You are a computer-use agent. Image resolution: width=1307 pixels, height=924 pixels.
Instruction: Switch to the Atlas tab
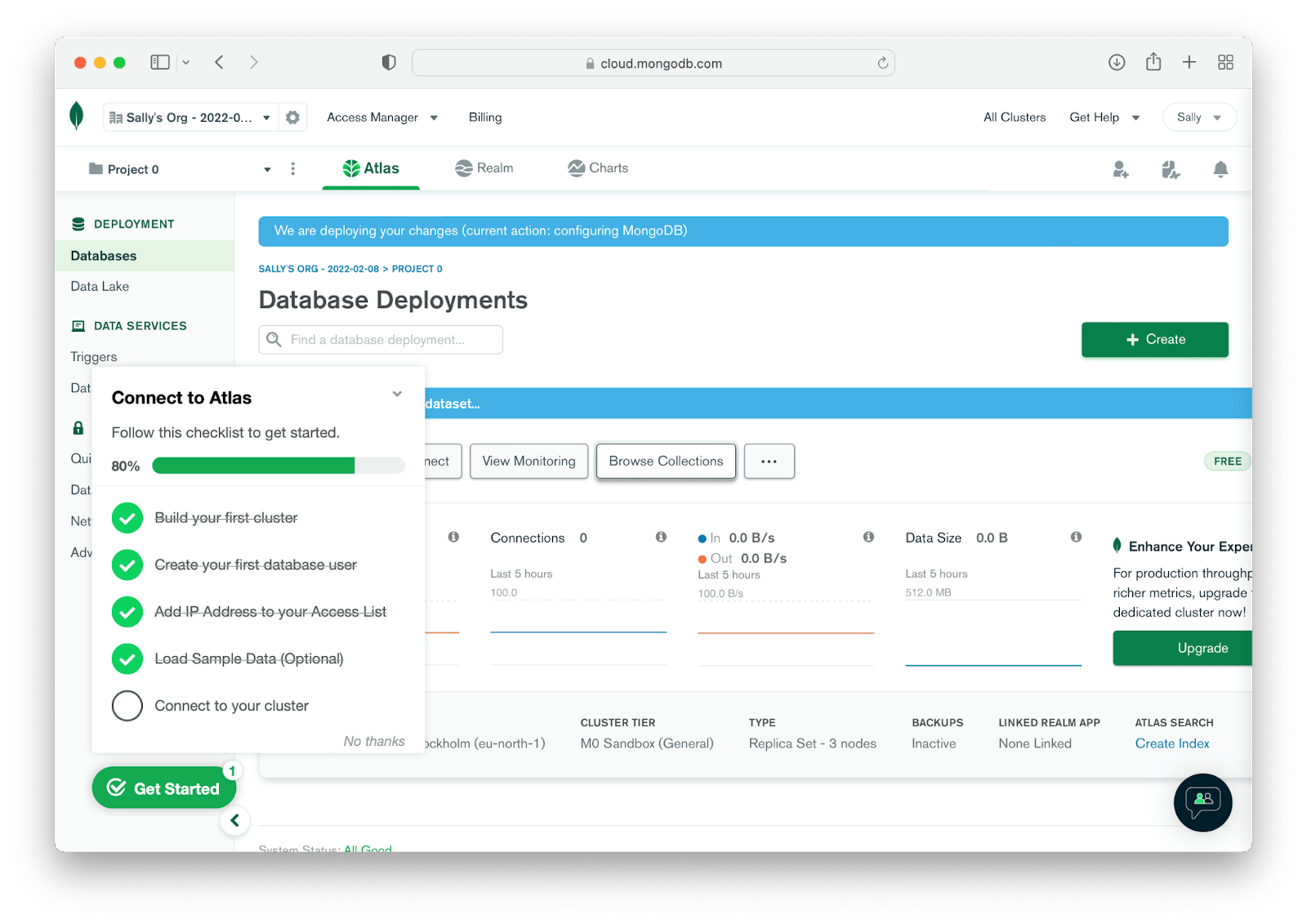pyautogui.click(x=371, y=168)
